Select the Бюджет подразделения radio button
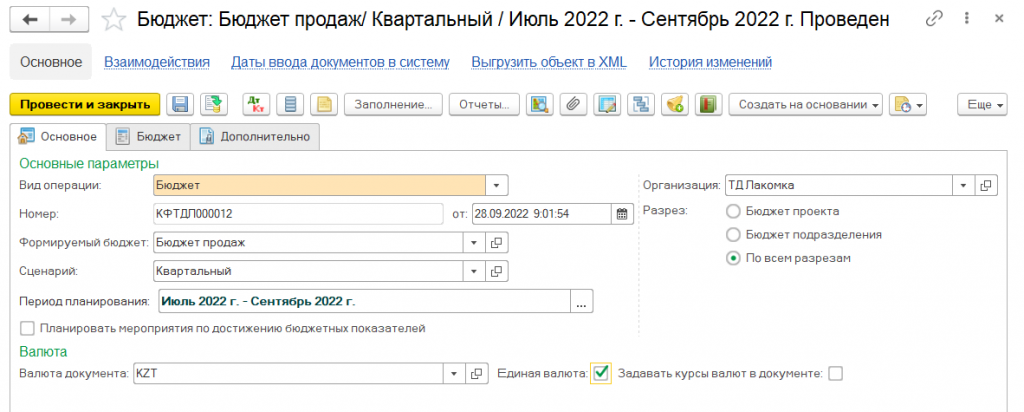Screen dimensions: 1024x412 tap(733, 234)
